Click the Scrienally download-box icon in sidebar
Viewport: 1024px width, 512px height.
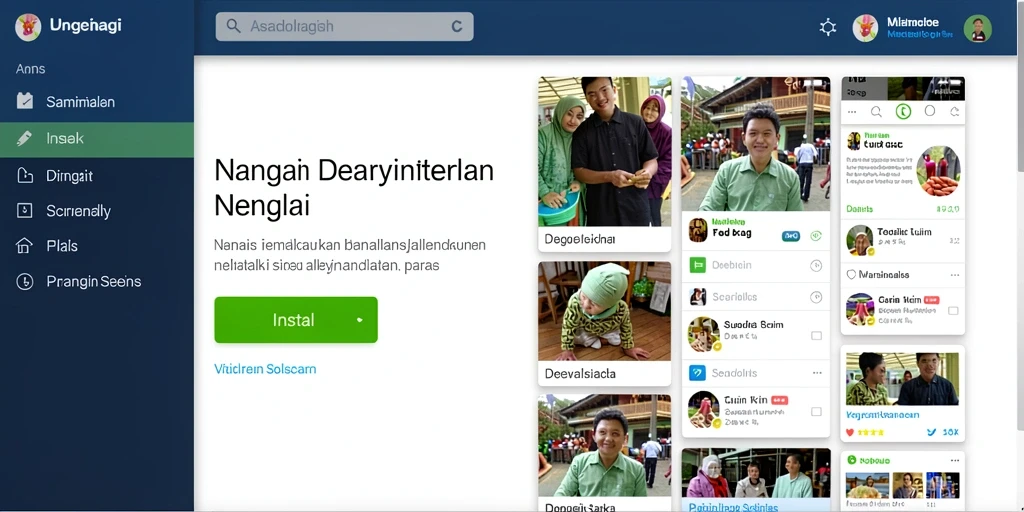[x=24, y=210]
